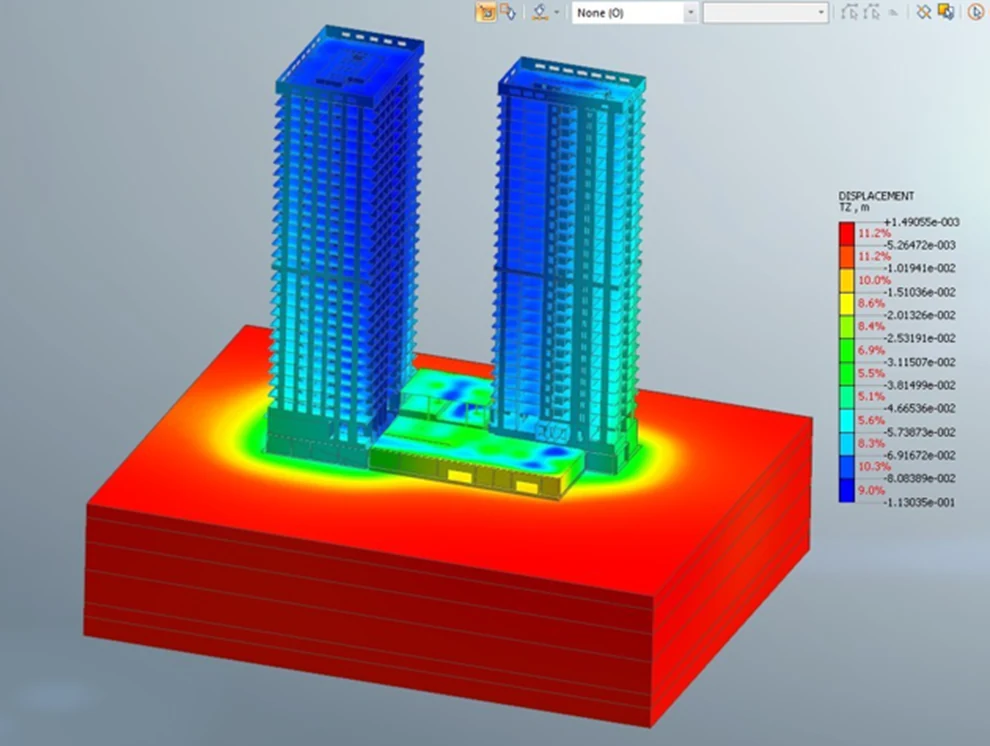Click second node-pick cursor icon in toolbar
The height and width of the screenshot is (746, 990).
point(872,12)
